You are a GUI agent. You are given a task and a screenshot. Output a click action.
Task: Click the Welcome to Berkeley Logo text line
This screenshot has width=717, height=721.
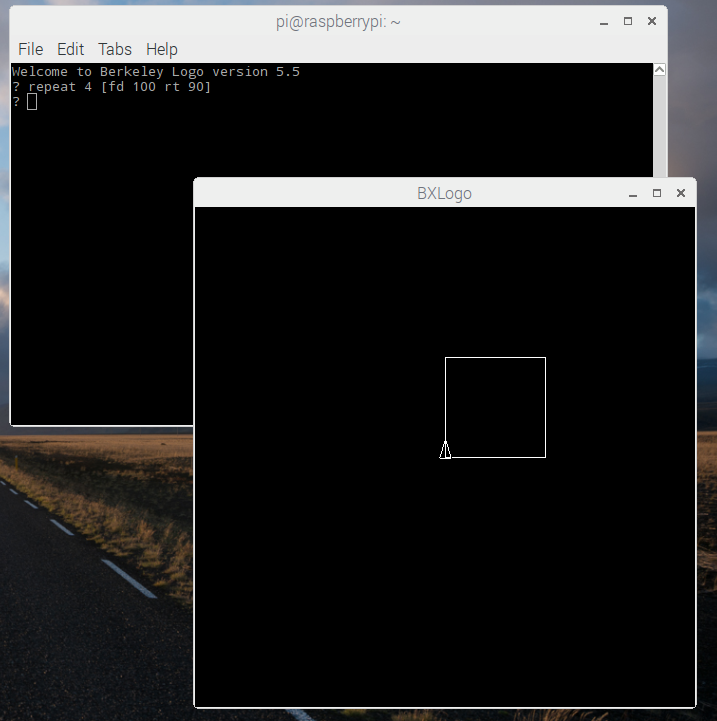pos(155,72)
